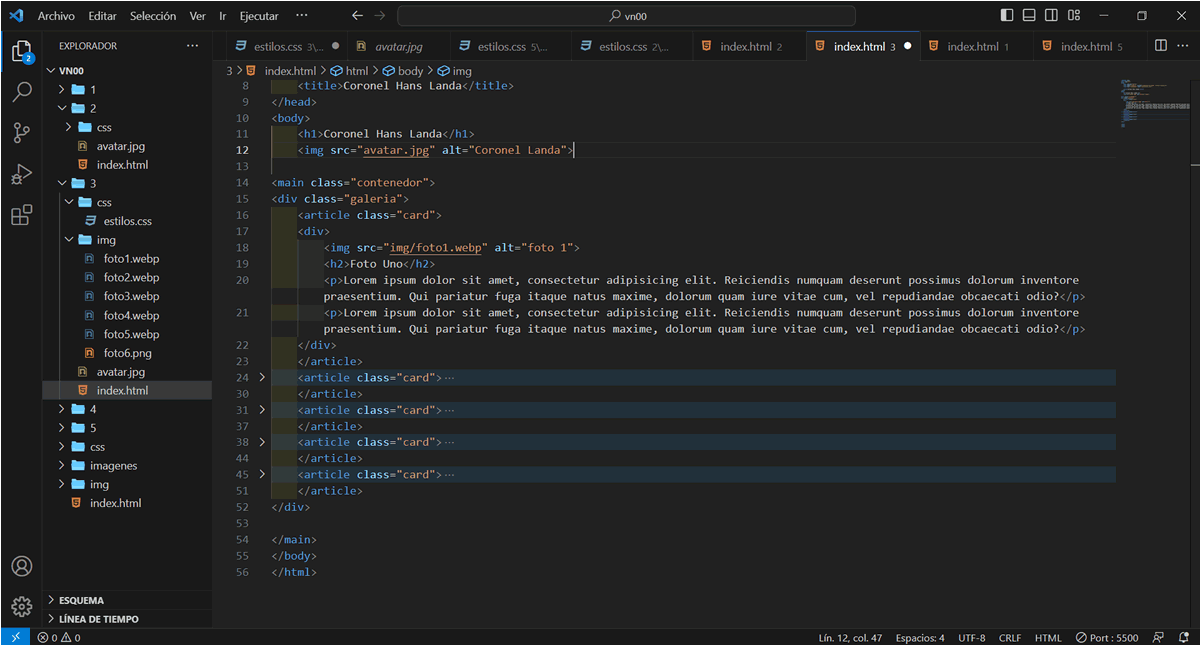This screenshot has width=1200, height=645.
Task: Switch to the avatar.jpg tab
Action: pos(398,47)
